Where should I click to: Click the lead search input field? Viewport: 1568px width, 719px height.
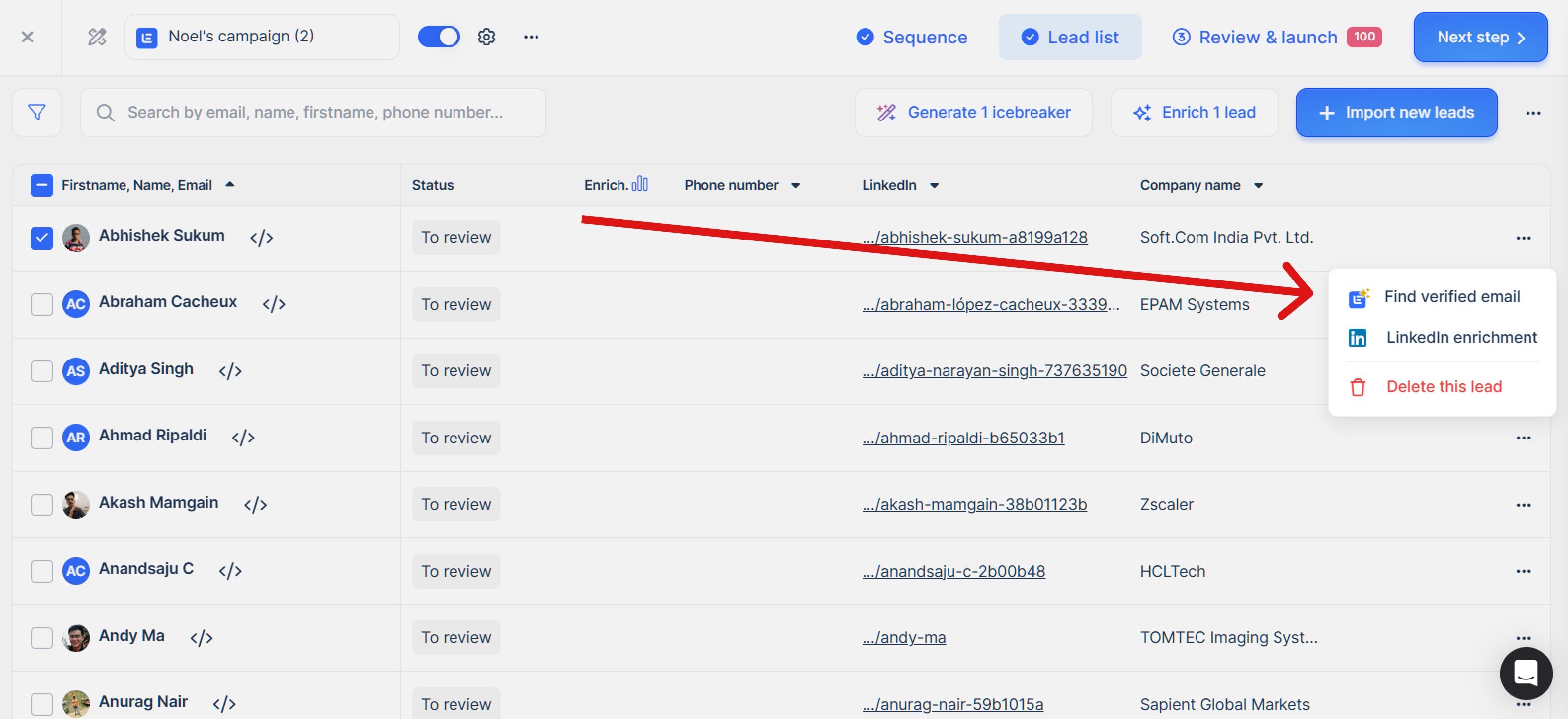[x=315, y=113]
